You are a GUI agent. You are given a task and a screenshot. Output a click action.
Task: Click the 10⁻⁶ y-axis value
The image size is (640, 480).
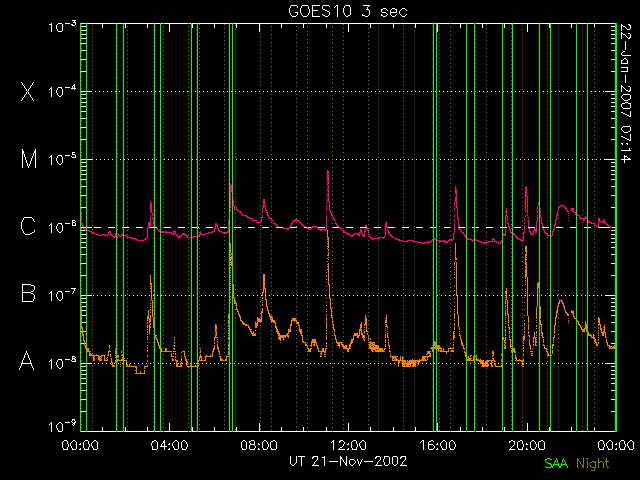pyautogui.click(x=62, y=227)
